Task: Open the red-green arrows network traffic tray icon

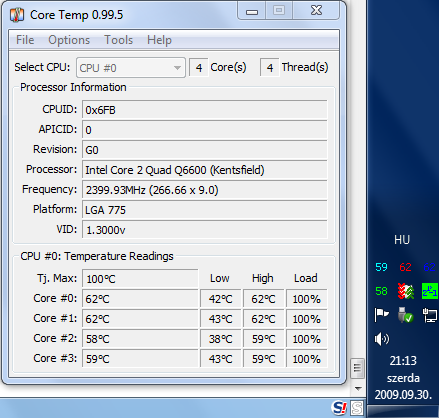Action: (406, 291)
